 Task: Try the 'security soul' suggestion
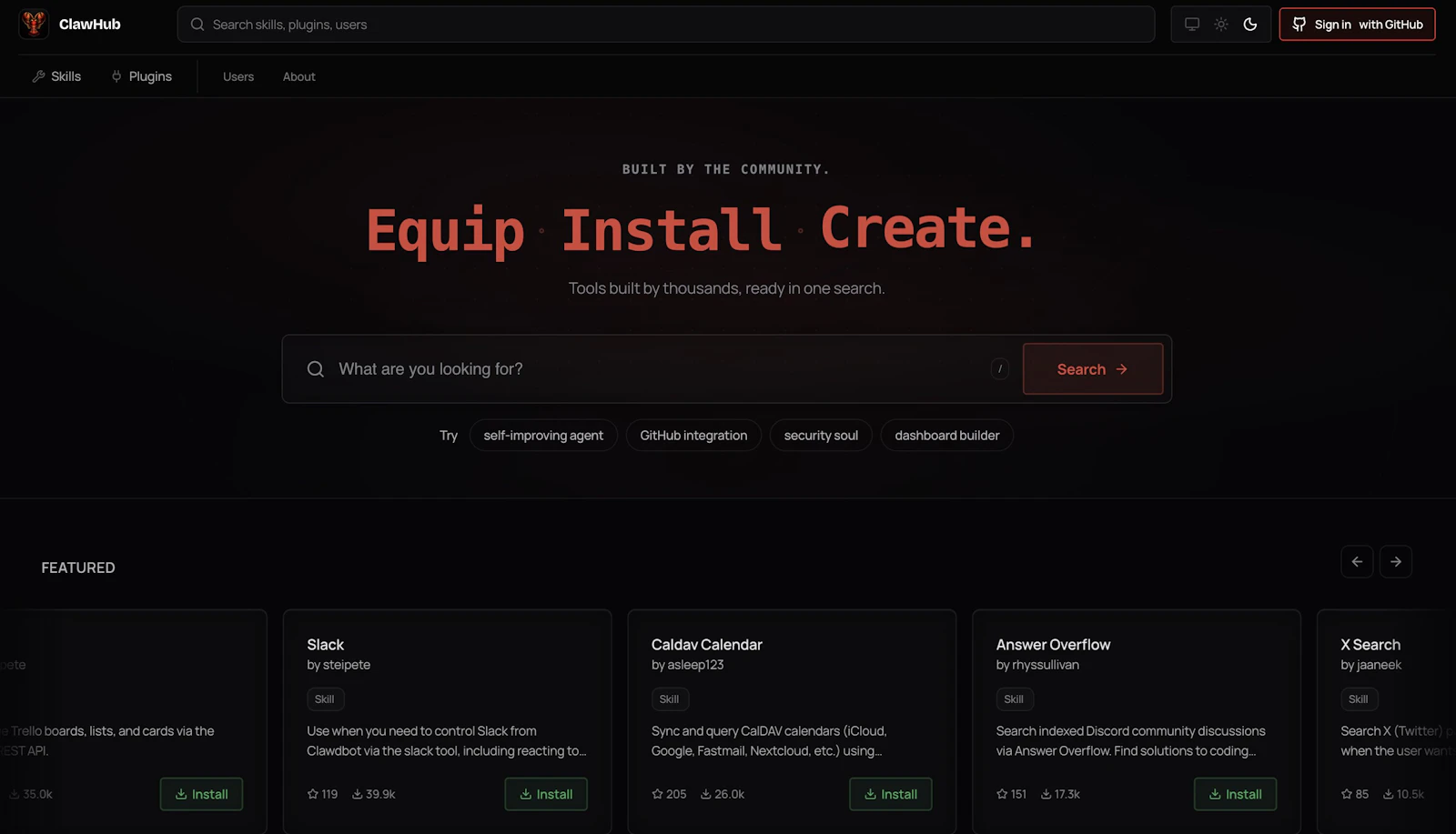pos(821,436)
